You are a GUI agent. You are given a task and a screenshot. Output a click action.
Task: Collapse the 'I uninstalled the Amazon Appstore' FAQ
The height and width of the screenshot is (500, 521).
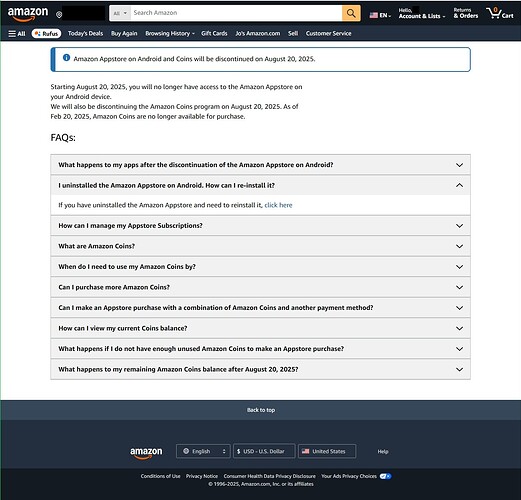point(260,185)
